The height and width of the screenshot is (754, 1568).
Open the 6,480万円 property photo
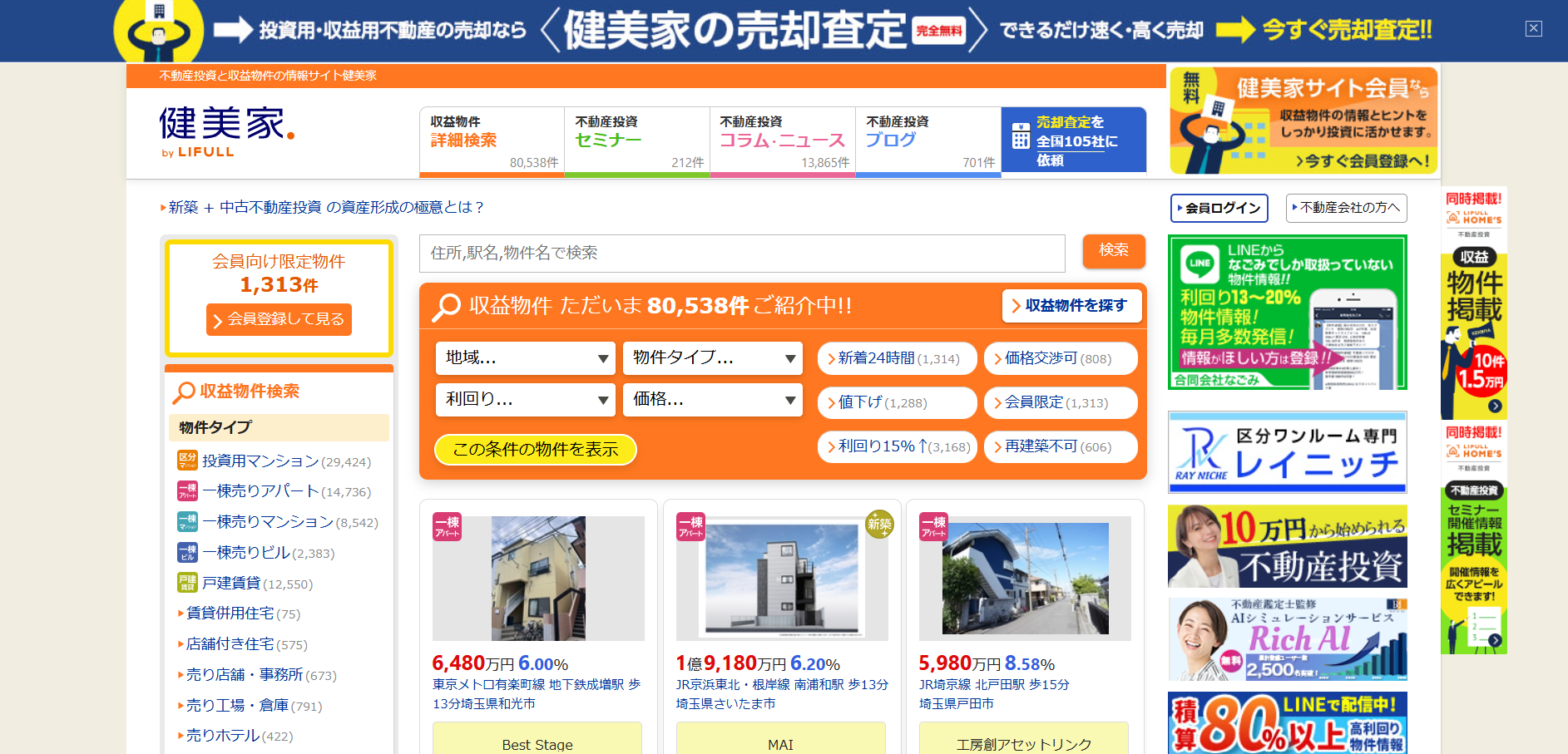[x=538, y=579]
